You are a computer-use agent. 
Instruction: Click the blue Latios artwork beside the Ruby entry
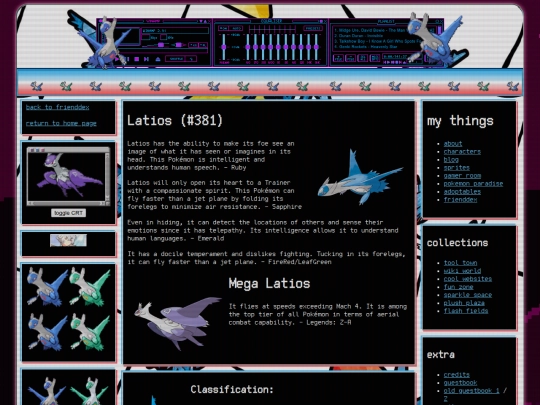click(x=360, y=177)
